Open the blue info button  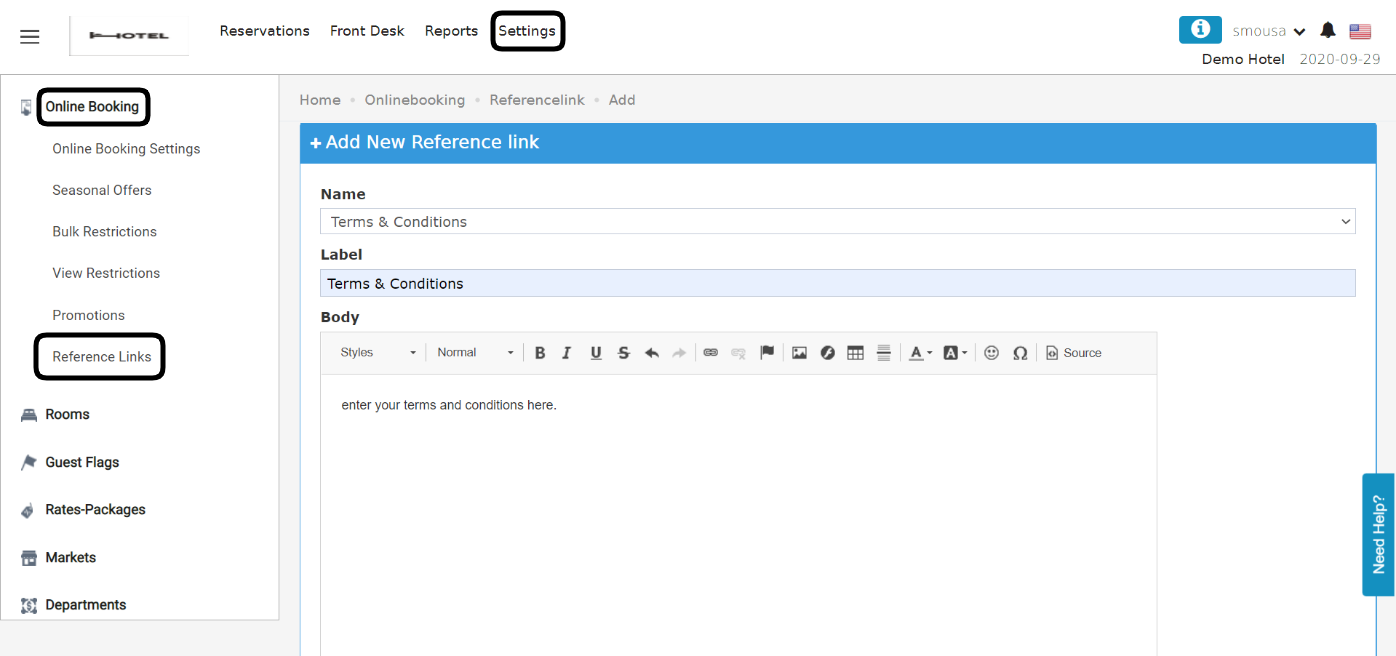tap(1200, 30)
